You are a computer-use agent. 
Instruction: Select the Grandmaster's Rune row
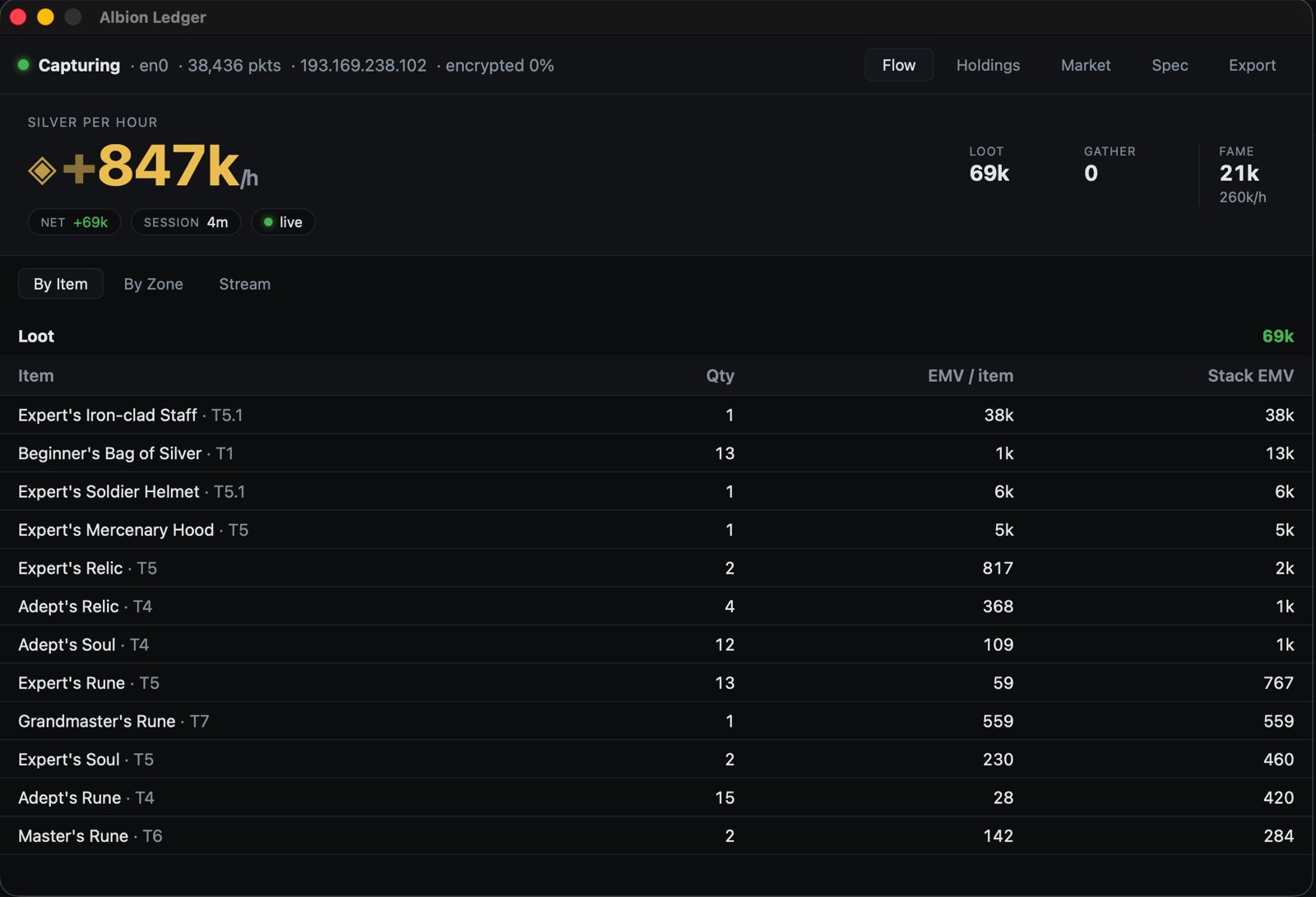[x=656, y=721]
